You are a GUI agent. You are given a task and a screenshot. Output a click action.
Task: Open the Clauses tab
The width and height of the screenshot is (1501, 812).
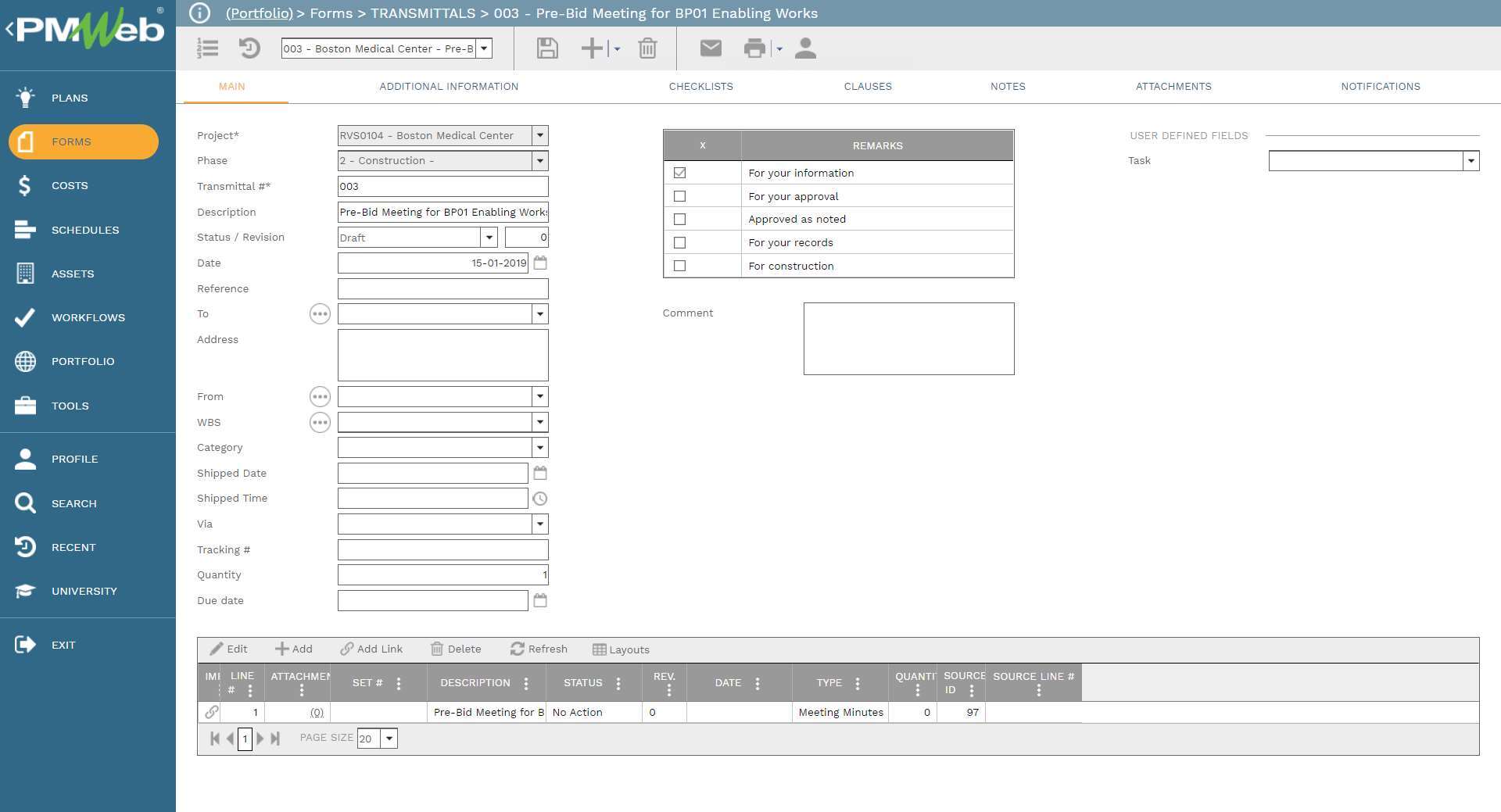pos(868,87)
